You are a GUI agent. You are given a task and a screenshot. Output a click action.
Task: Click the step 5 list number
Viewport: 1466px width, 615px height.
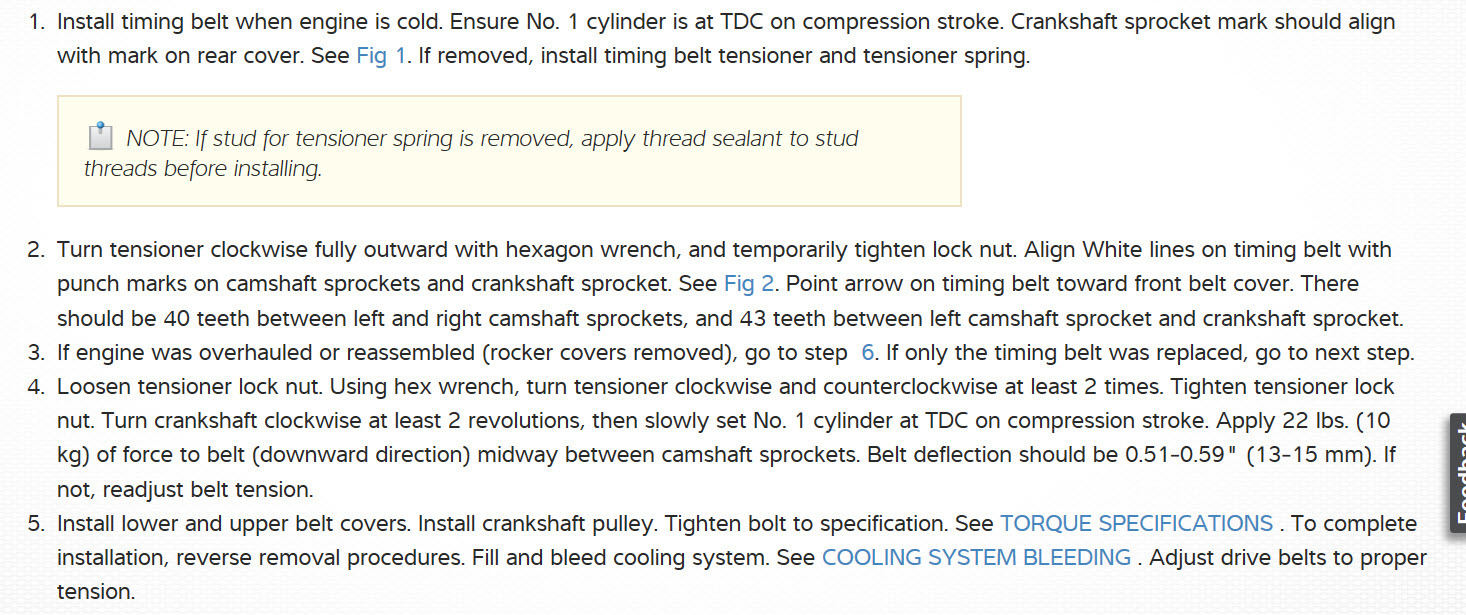pos(36,524)
